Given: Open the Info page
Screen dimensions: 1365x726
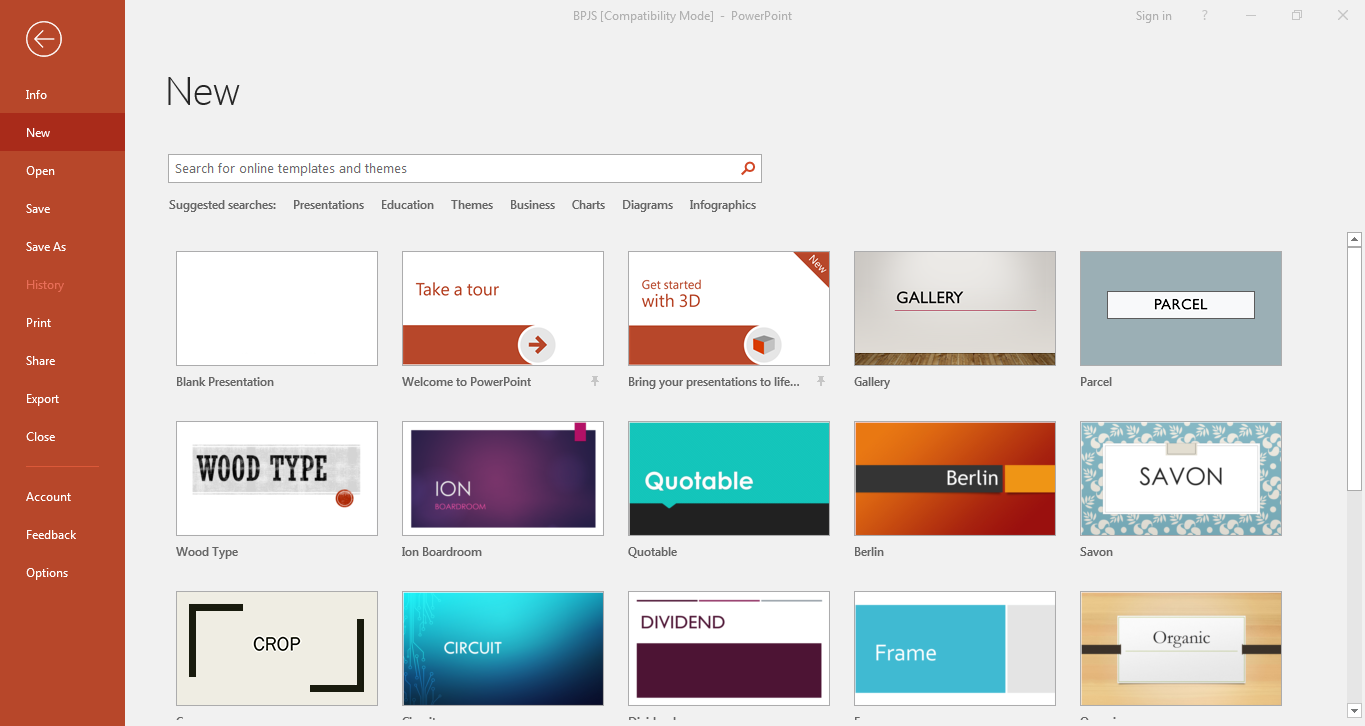Looking at the screenshot, I should 62,95.
